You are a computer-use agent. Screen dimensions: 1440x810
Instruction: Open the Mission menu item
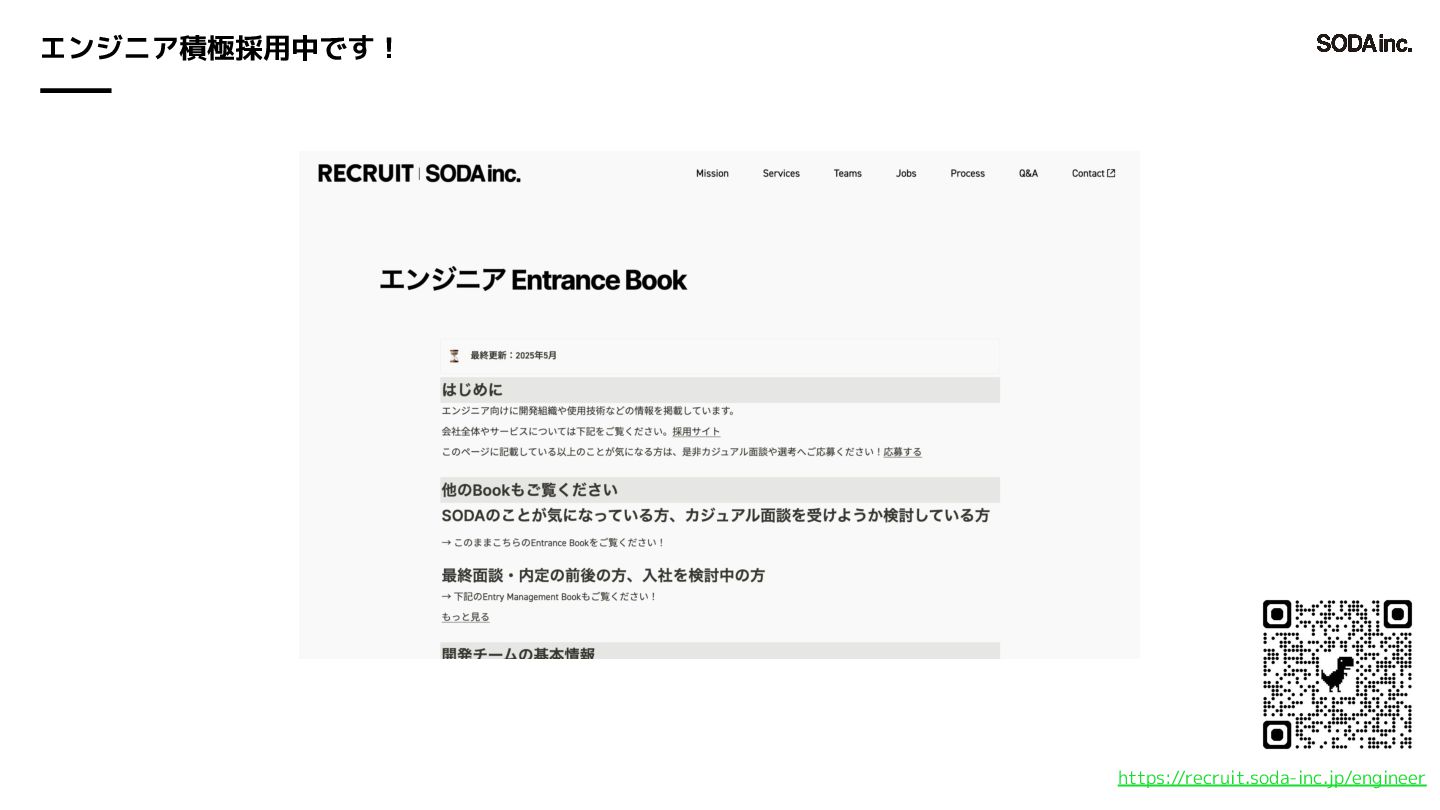click(x=712, y=173)
